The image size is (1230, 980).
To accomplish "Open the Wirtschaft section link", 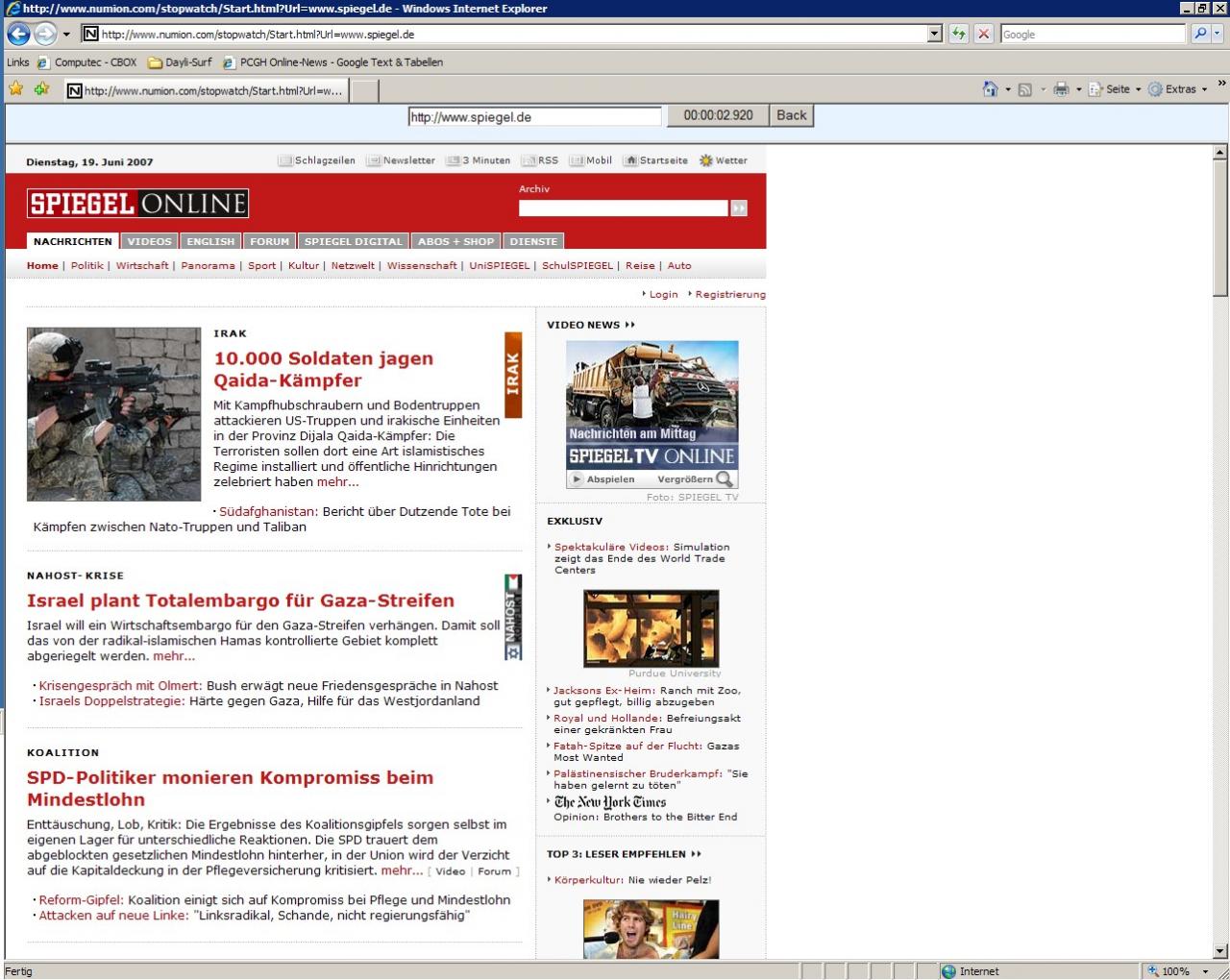I will tap(142, 266).
